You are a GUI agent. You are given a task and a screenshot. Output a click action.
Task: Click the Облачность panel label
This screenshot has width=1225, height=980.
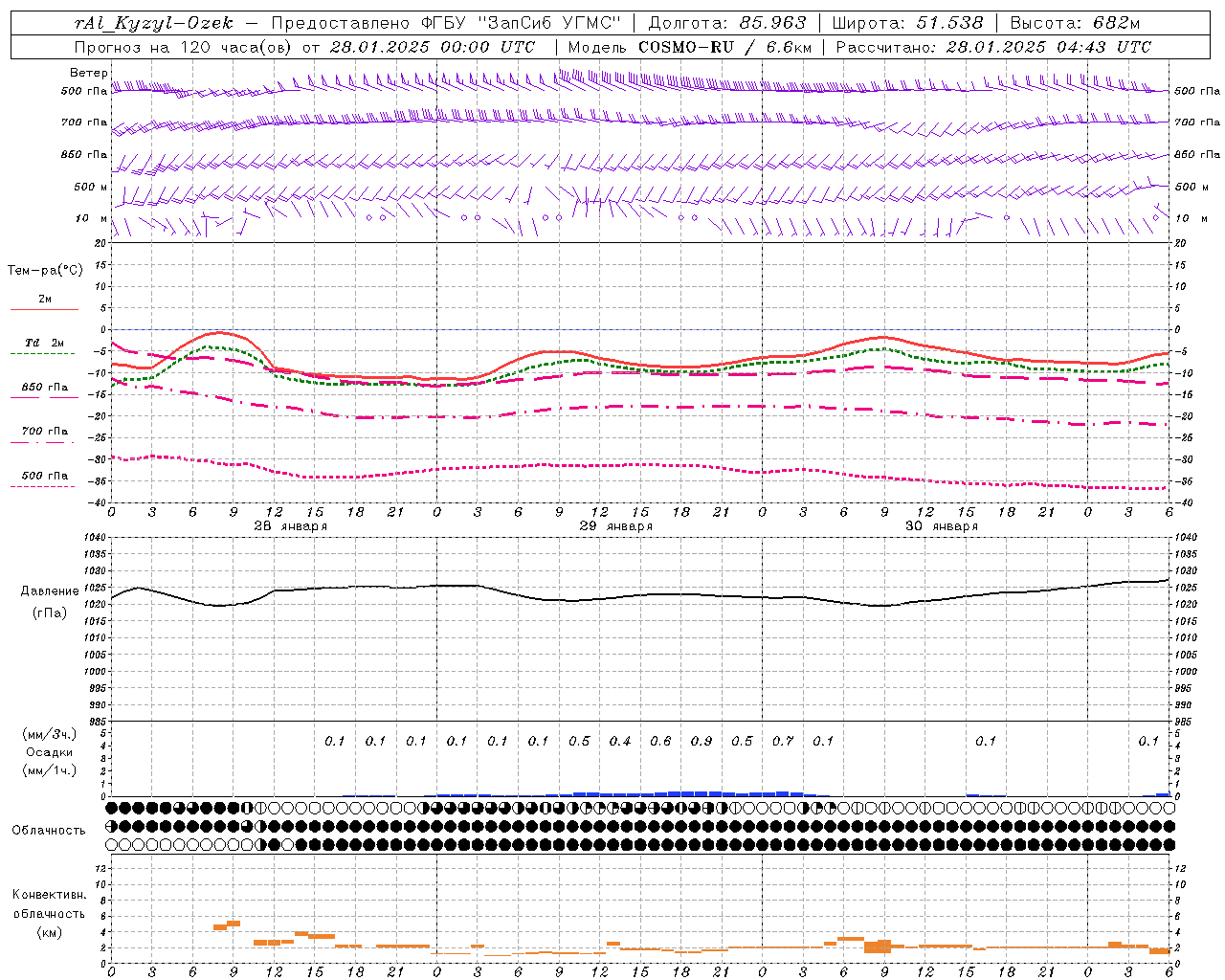coord(49,830)
